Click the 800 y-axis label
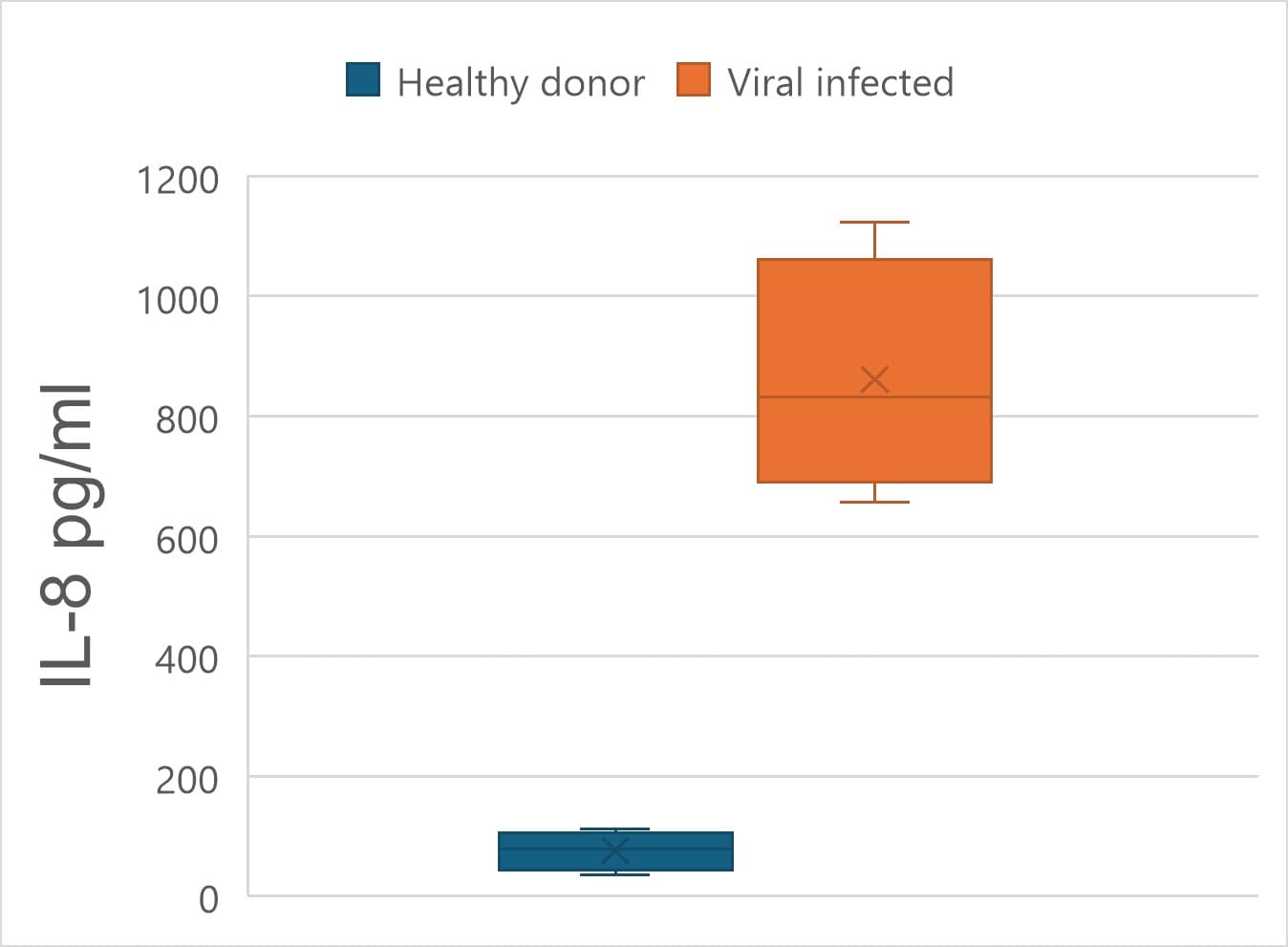The height and width of the screenshot is (947, 1288). pos(187,420)
